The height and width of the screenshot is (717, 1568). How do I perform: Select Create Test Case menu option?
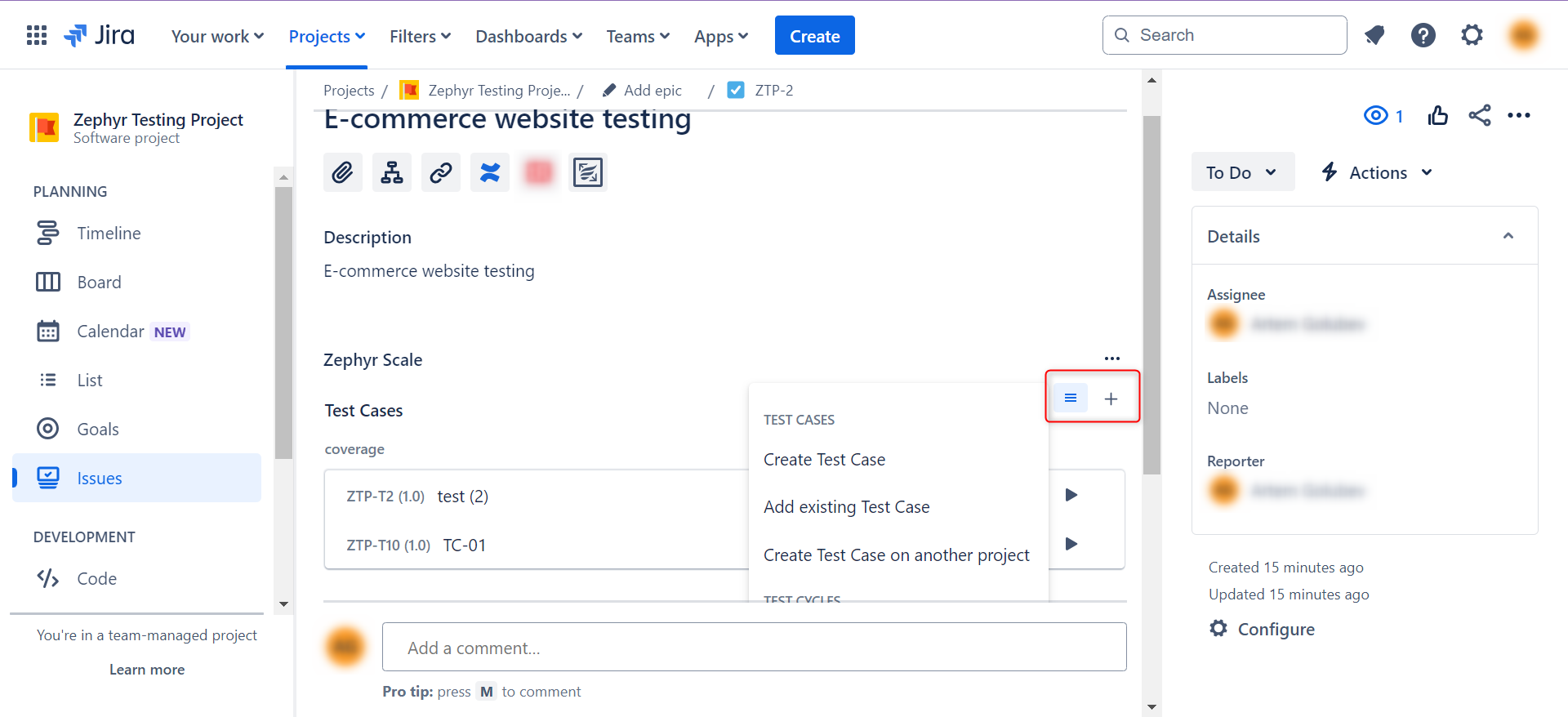pyautogui.click(x=824, y=460)
